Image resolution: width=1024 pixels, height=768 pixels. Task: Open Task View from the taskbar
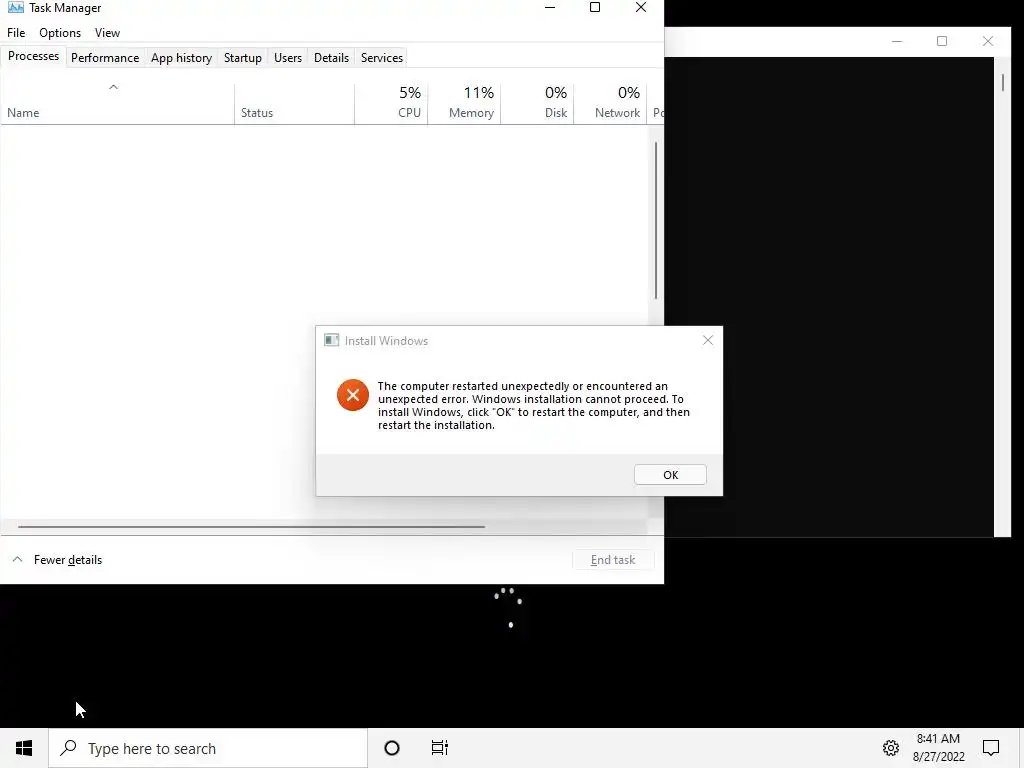(440, 748)
